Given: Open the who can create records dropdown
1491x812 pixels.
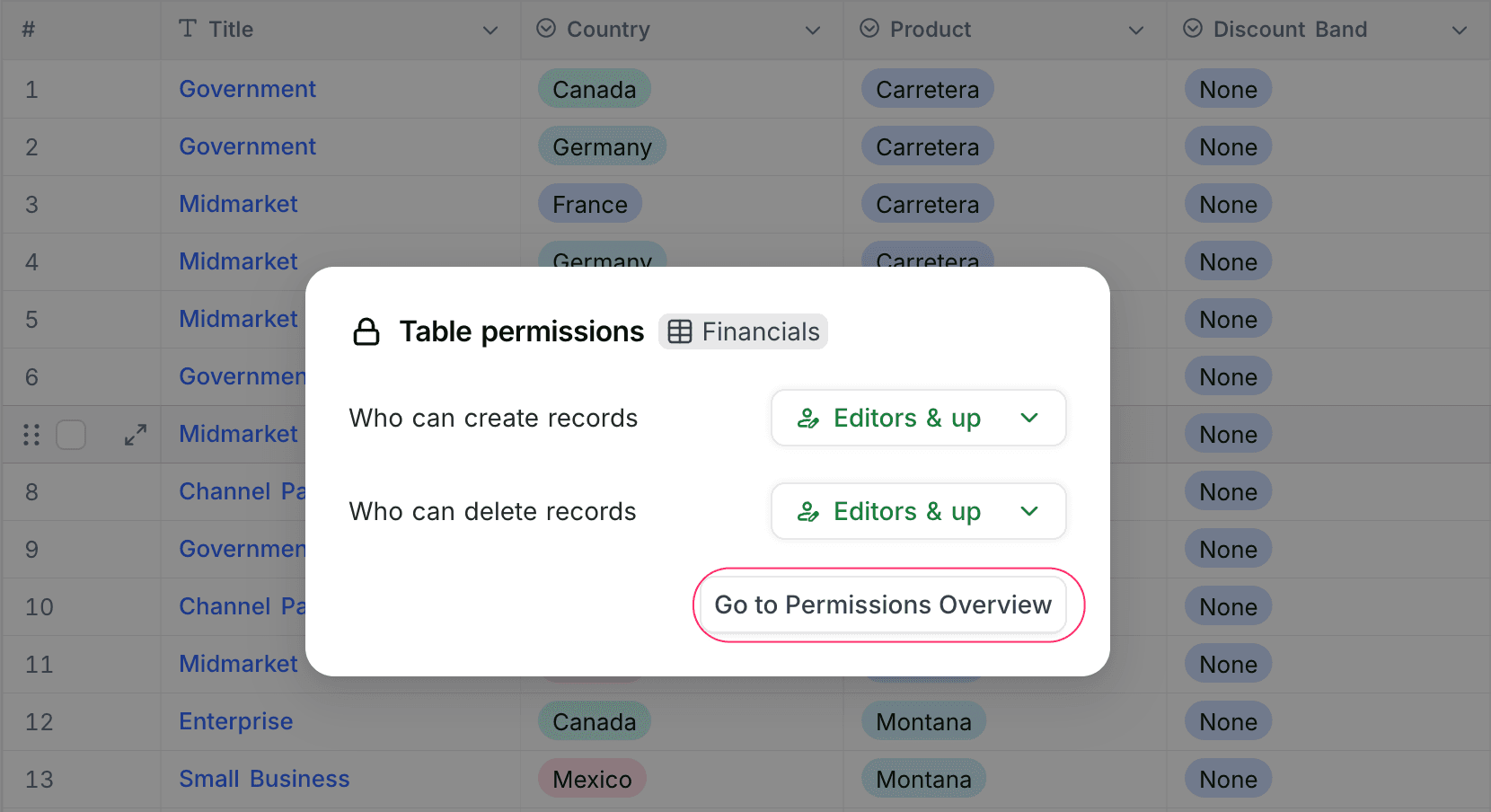Looking at the screenshot, I should pos(918,418).
